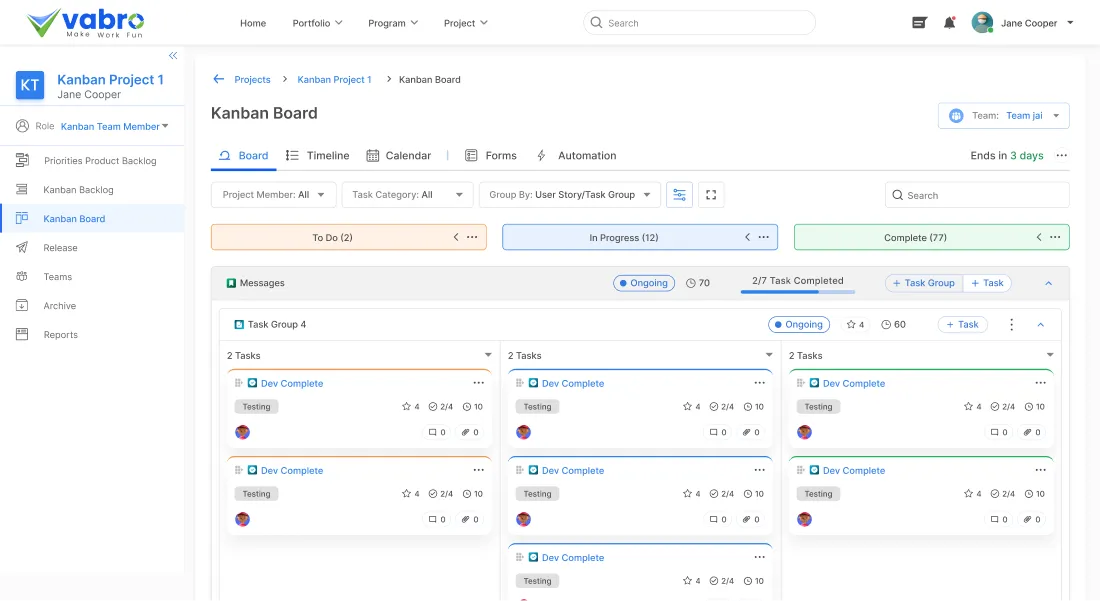Open Task Group 4 vertical dots menu
The height and width of the screenshot is (601, 1100).
point(1011,325)
